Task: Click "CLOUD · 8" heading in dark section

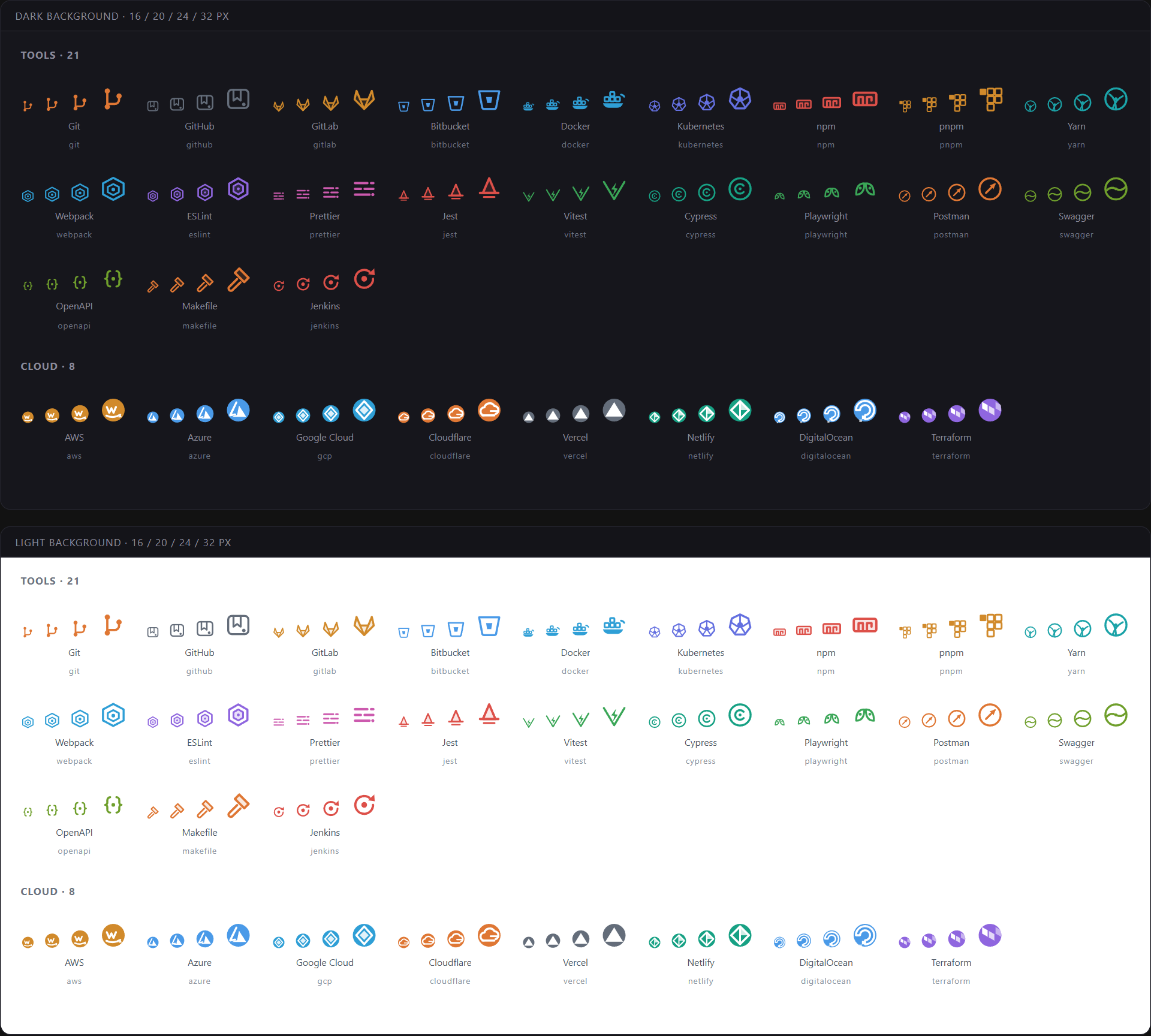Action: click(x=48, y=366)
